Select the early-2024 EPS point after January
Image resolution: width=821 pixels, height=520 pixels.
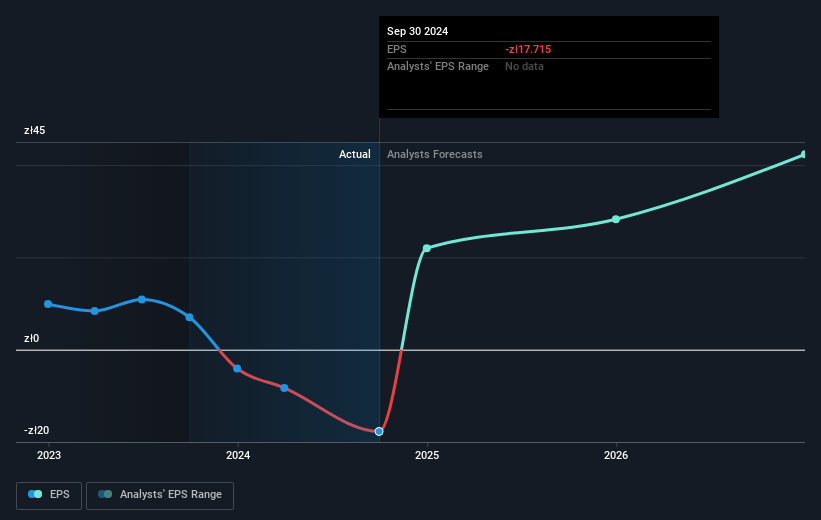pyautogui.click(x=284, y=388)
